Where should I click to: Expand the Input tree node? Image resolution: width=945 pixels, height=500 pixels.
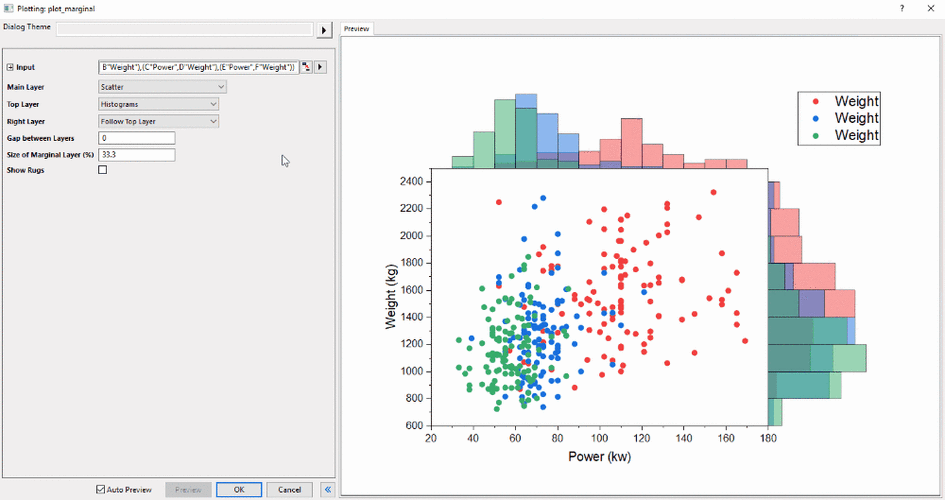pyautogui.click(x=10, y=67)
